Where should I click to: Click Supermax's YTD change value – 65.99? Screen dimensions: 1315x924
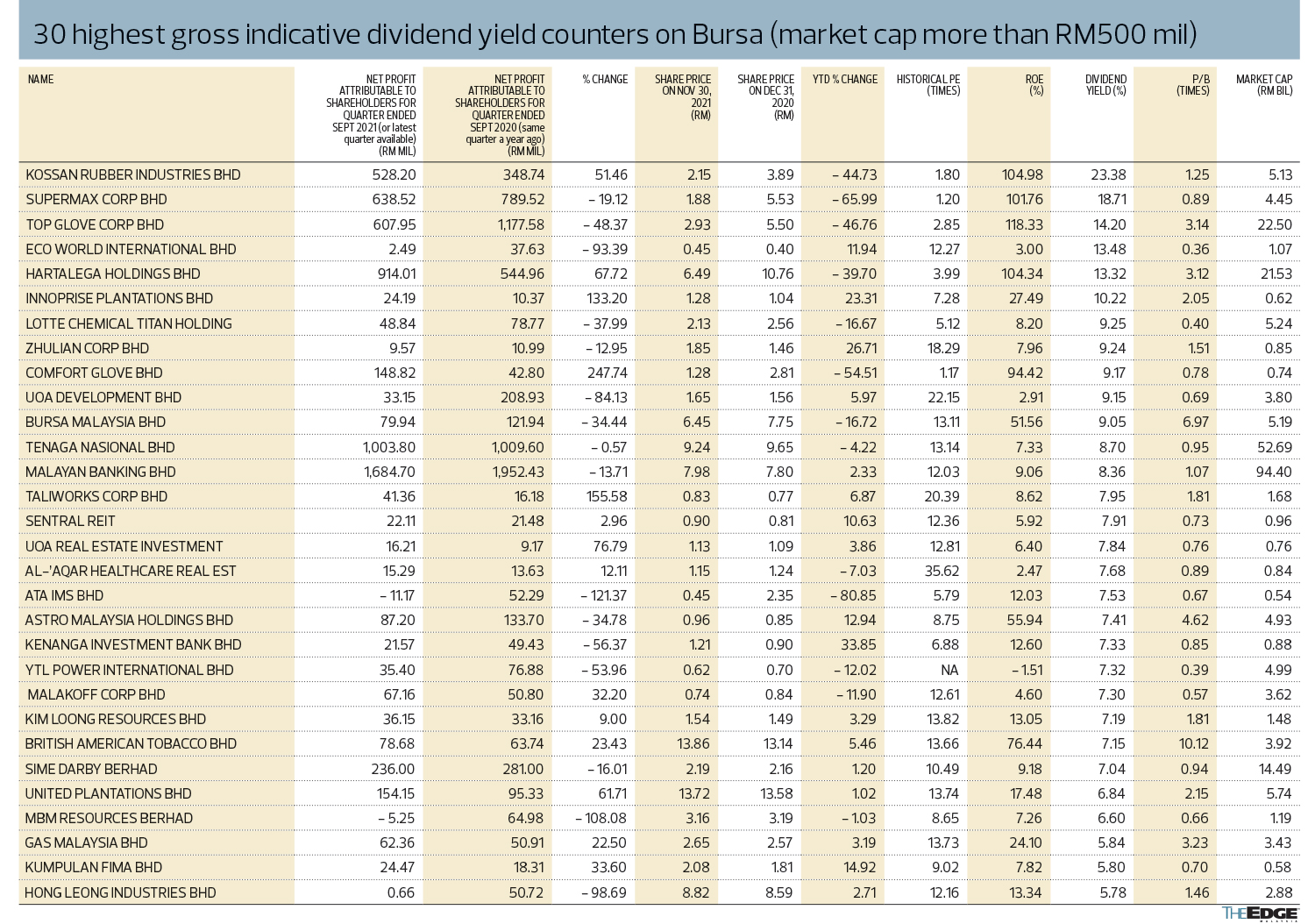[854, 199]
